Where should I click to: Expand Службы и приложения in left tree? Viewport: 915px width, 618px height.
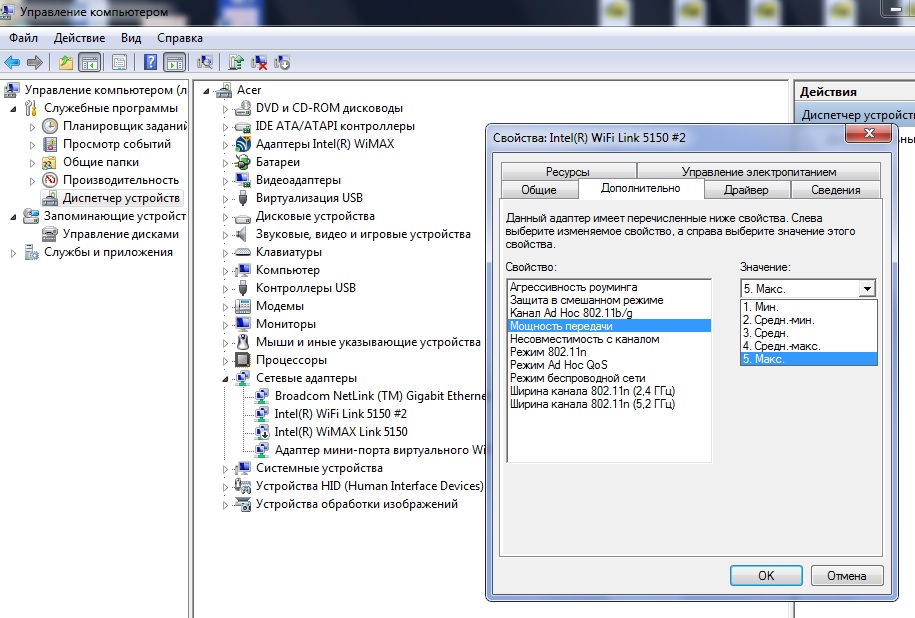coord(14,253)
